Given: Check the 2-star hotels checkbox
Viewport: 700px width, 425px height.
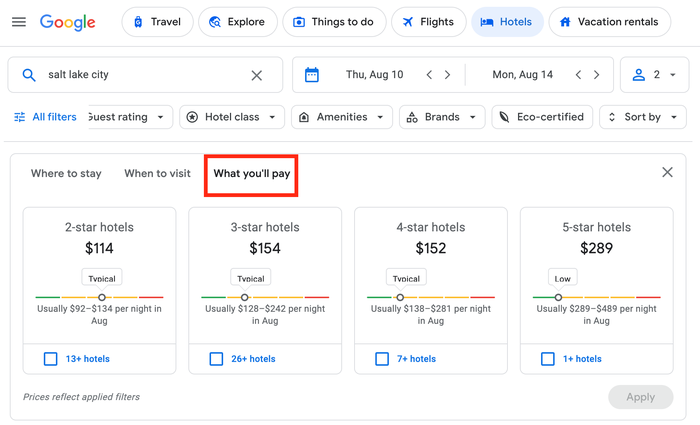Looking at the screenshot, I should 50,359.
